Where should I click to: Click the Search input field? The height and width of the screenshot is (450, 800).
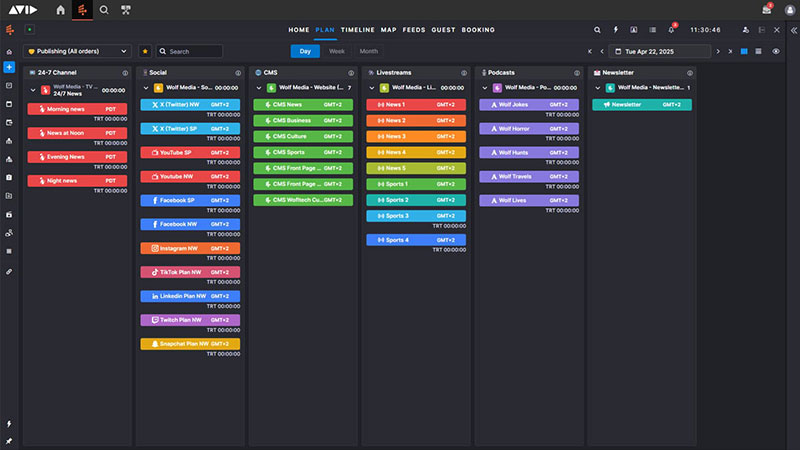[190, 51]
